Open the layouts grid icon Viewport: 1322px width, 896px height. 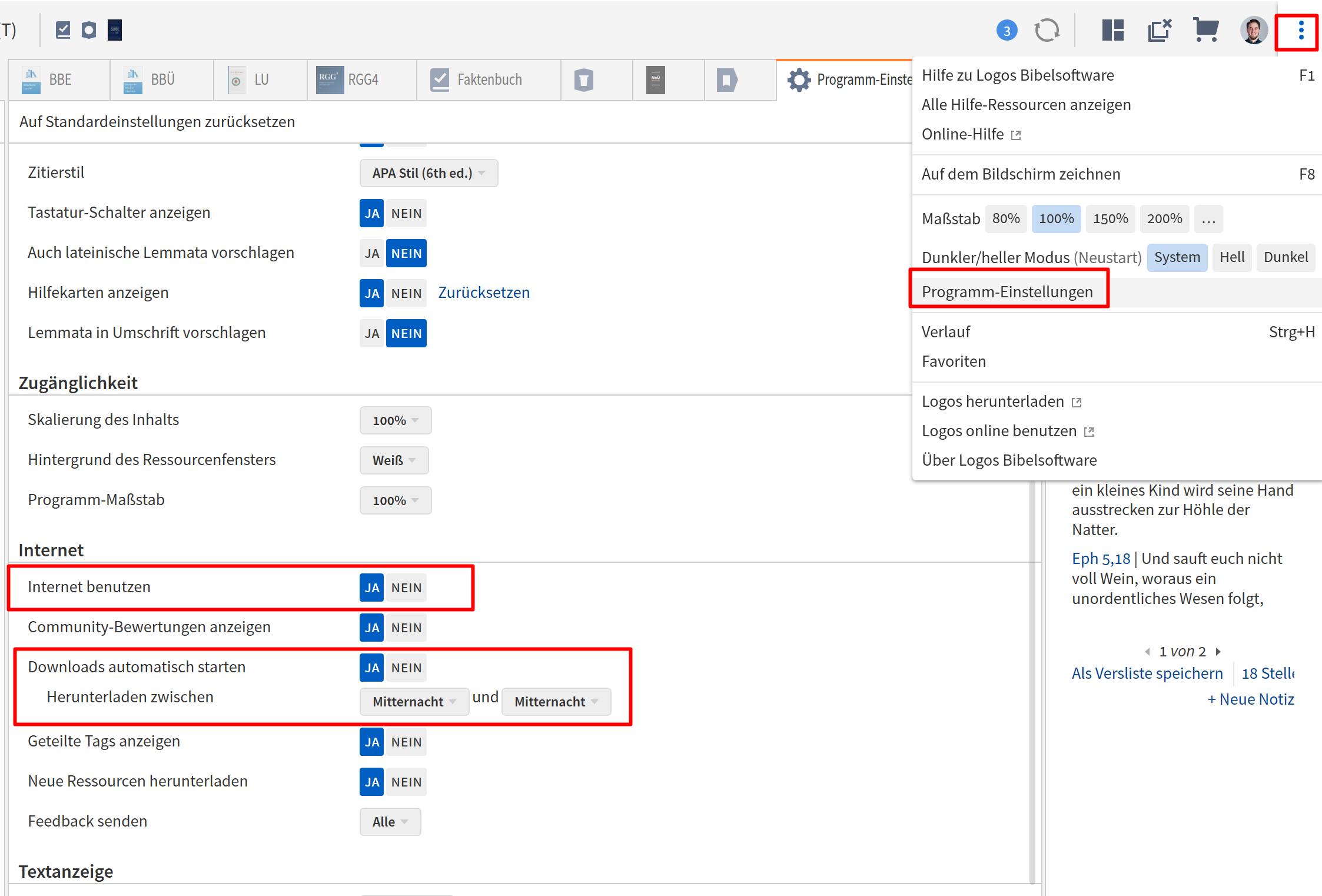(x=1112, y=30)
